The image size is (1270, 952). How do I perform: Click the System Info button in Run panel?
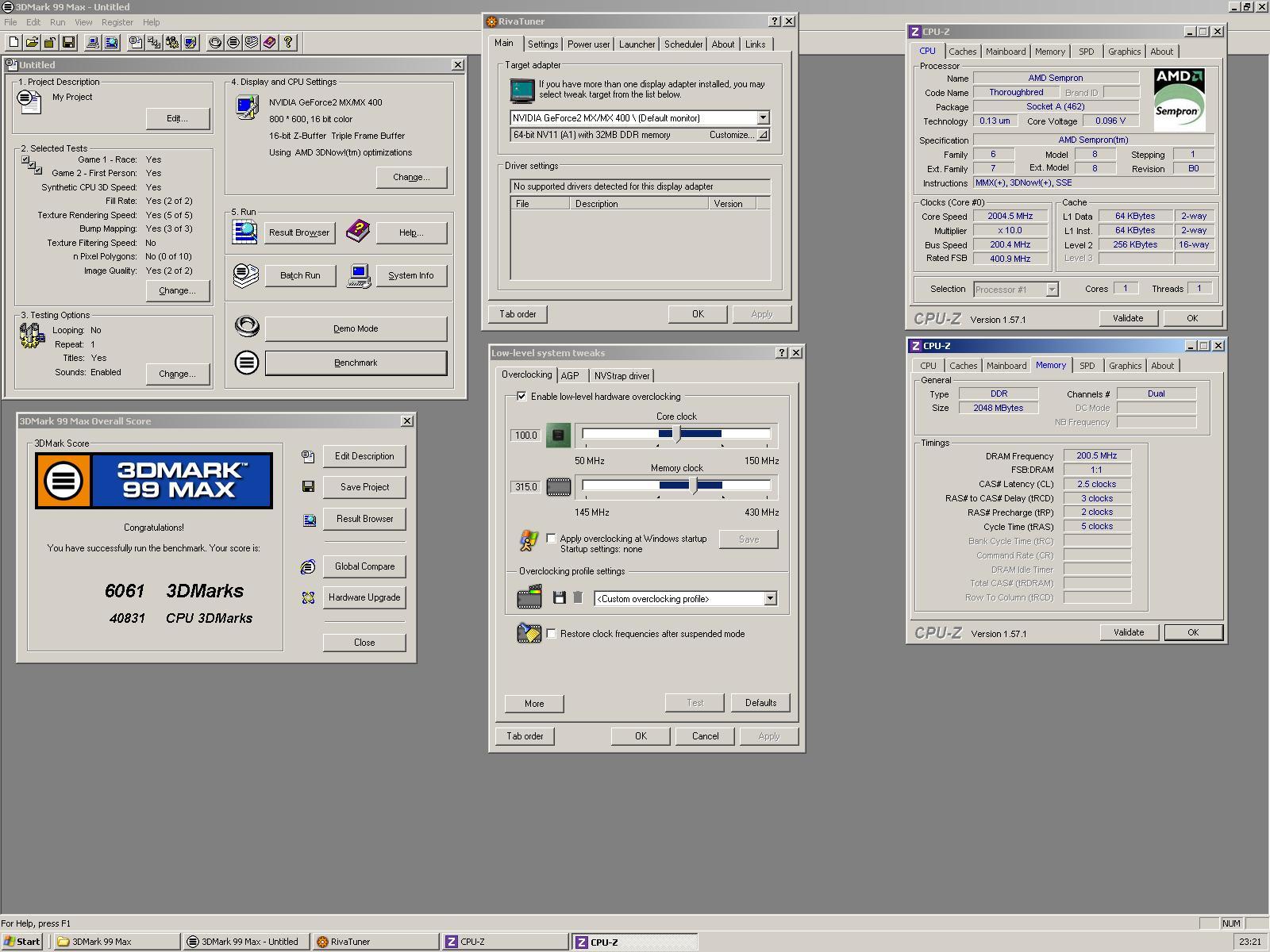point(411,275)
